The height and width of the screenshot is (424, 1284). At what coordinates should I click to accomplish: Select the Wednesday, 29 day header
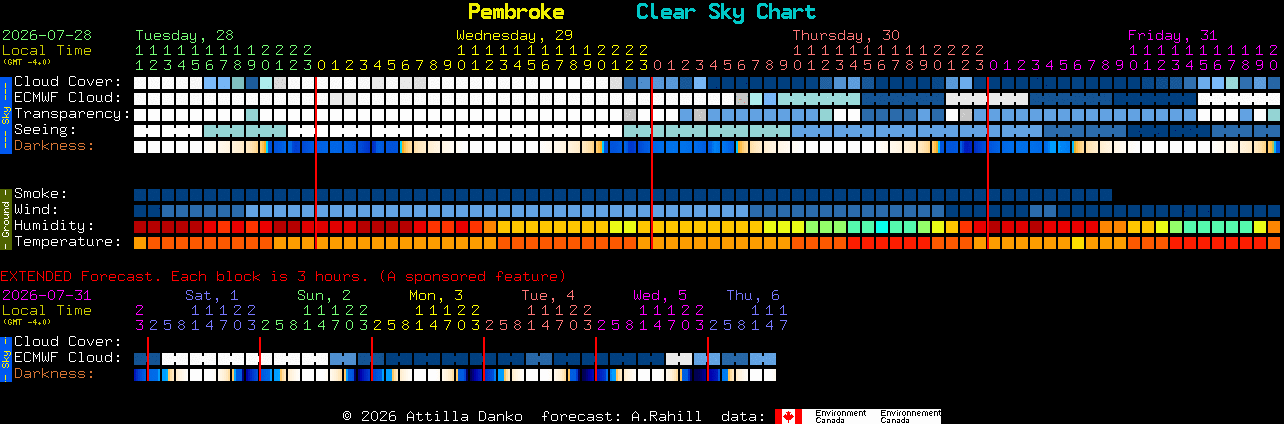point(515,35)
